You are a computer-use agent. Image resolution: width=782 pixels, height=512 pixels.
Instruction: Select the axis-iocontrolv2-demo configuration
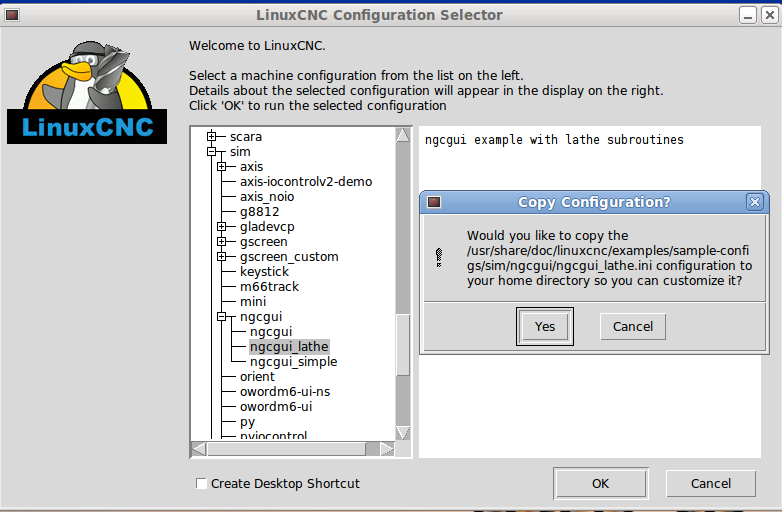pyautogui.click(x=305, y=182)
